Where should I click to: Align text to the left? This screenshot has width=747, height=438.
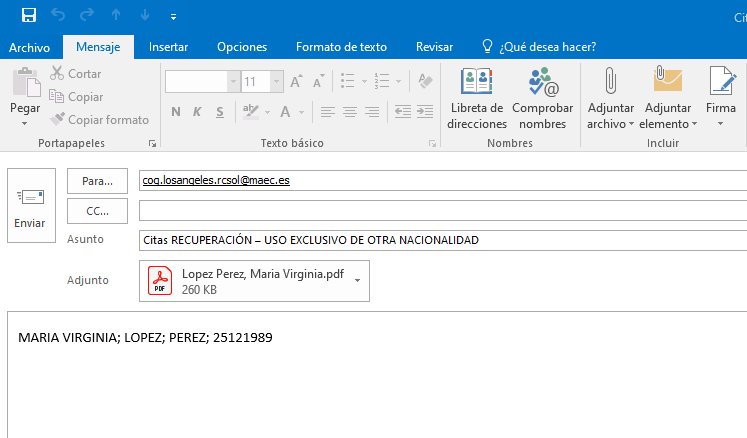coord(328,112)
